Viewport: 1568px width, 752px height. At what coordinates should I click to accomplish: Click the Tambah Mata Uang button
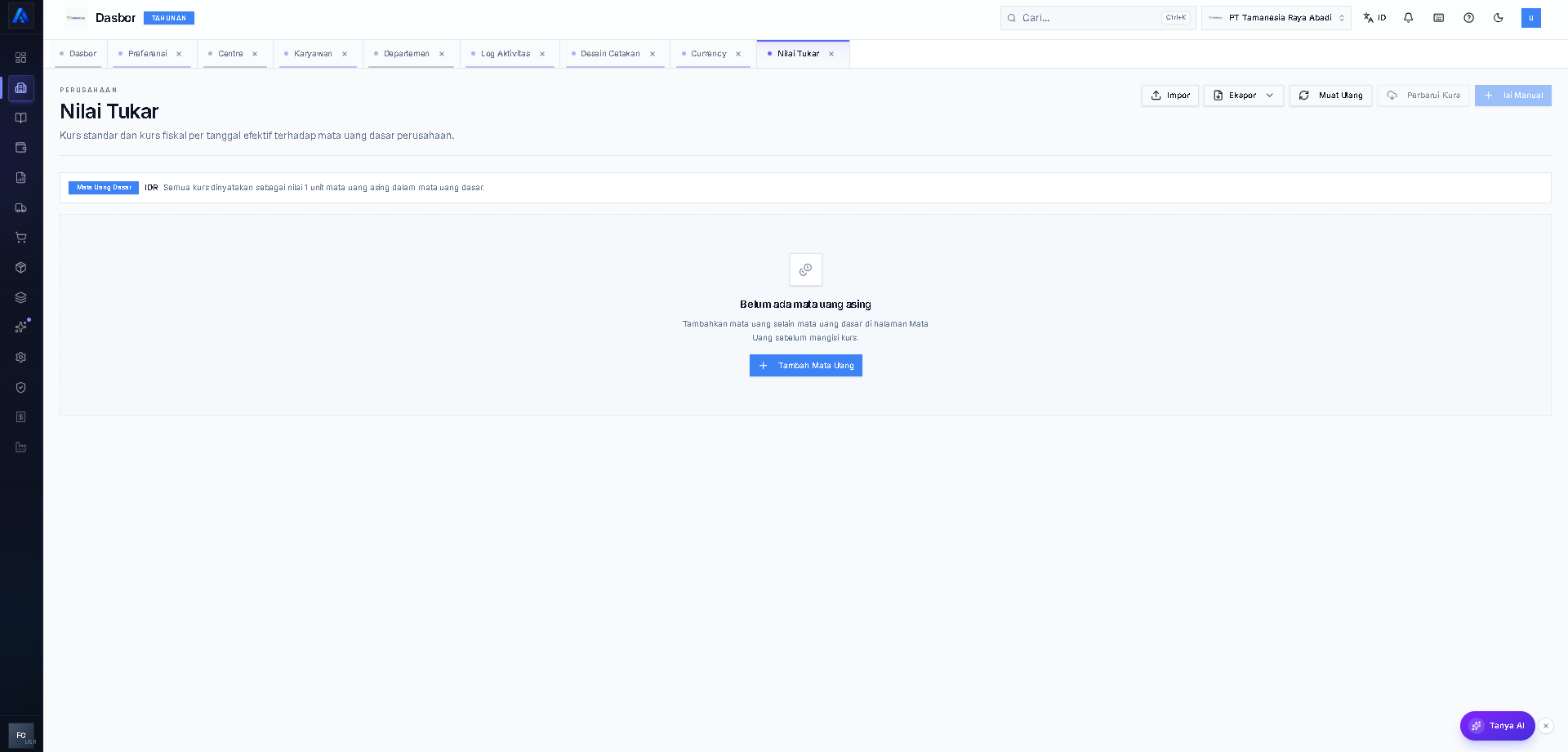click(806, 366)
